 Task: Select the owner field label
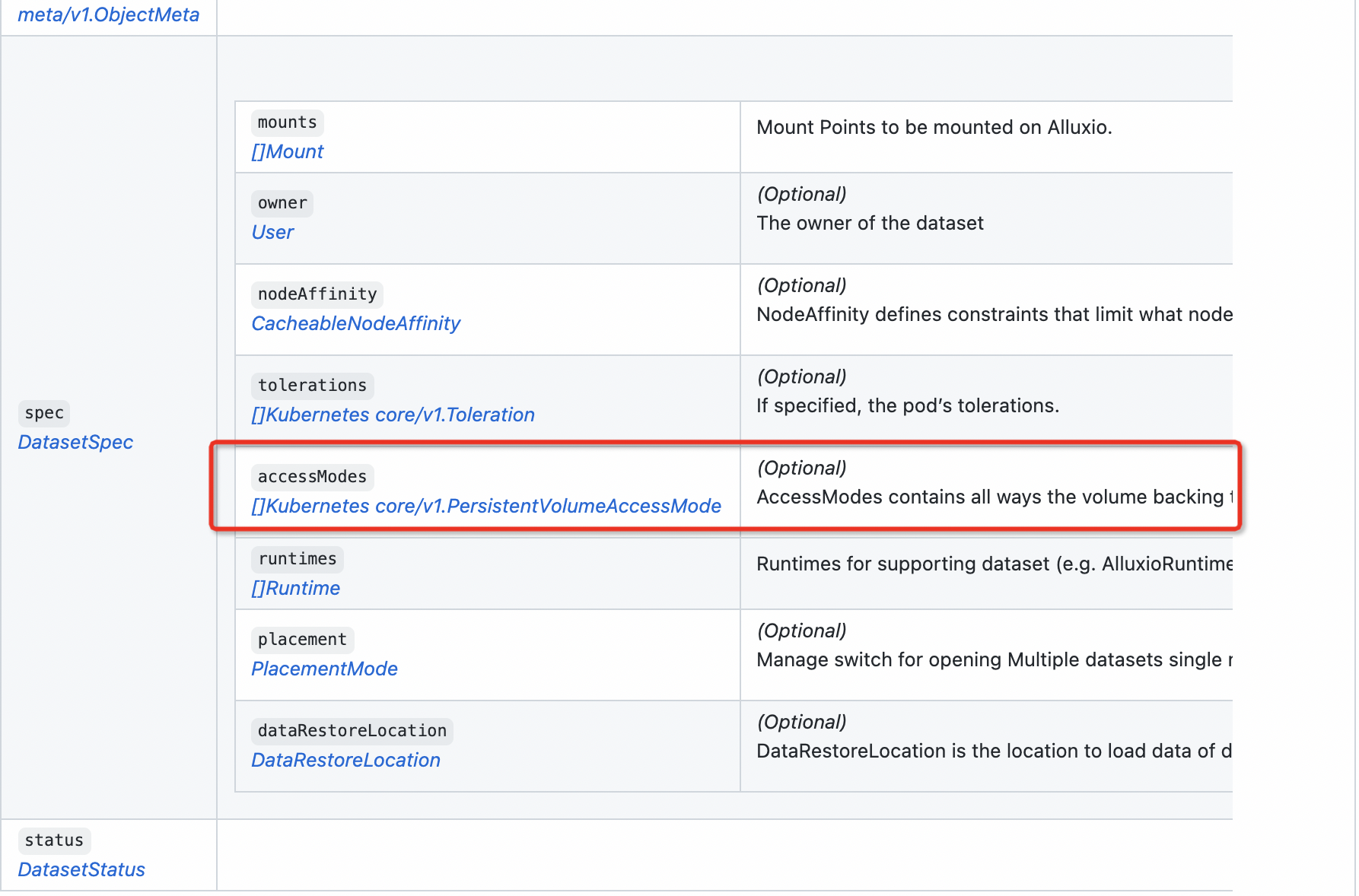tap(282, 203)
